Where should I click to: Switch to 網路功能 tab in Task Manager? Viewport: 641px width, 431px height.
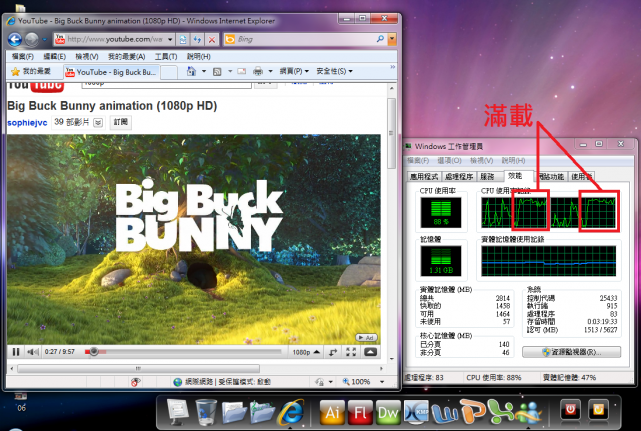(551, 176)
